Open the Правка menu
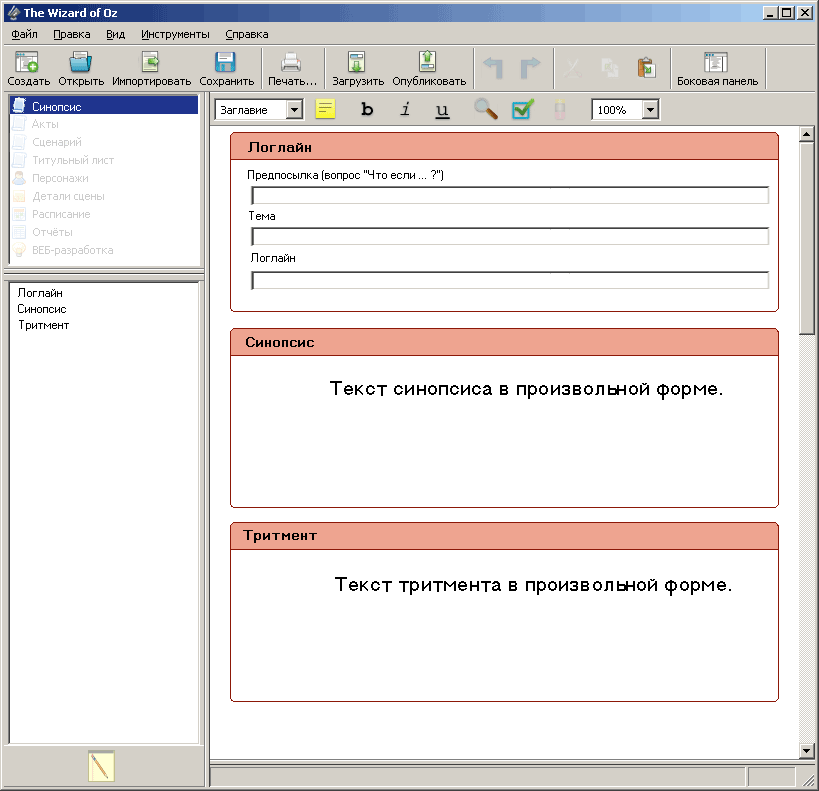This screenshot has height=791, width=819. coord(72,34)
